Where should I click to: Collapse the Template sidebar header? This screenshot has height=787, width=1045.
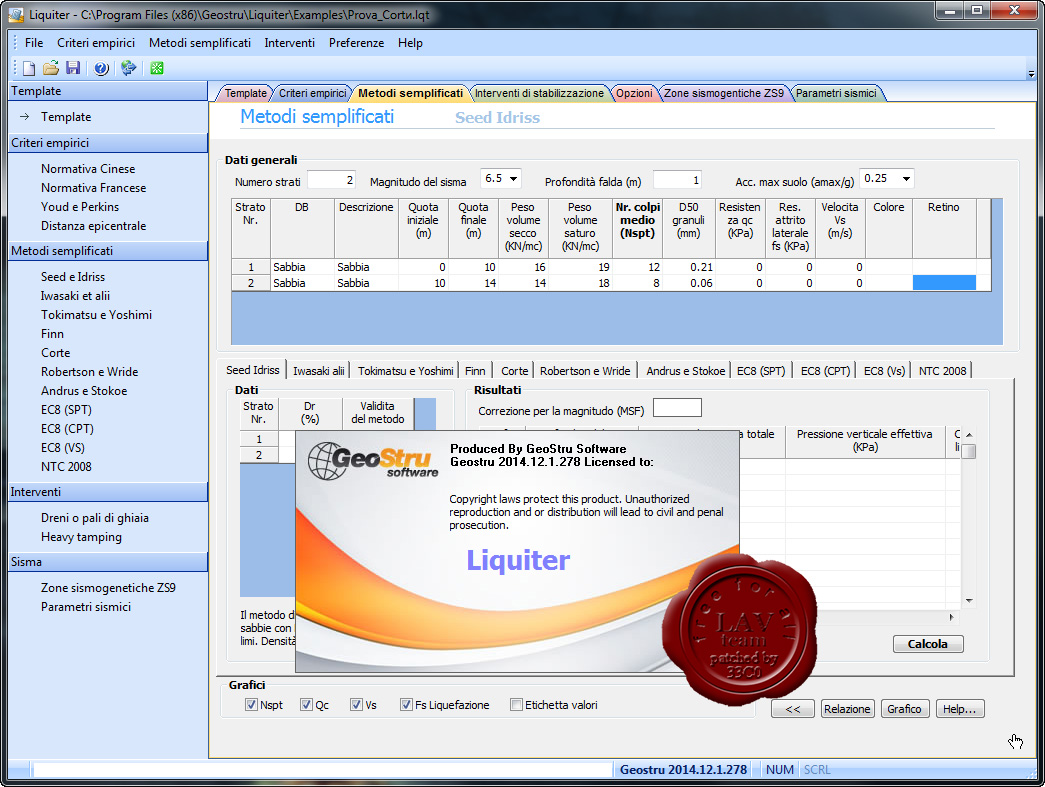[108, 91]
